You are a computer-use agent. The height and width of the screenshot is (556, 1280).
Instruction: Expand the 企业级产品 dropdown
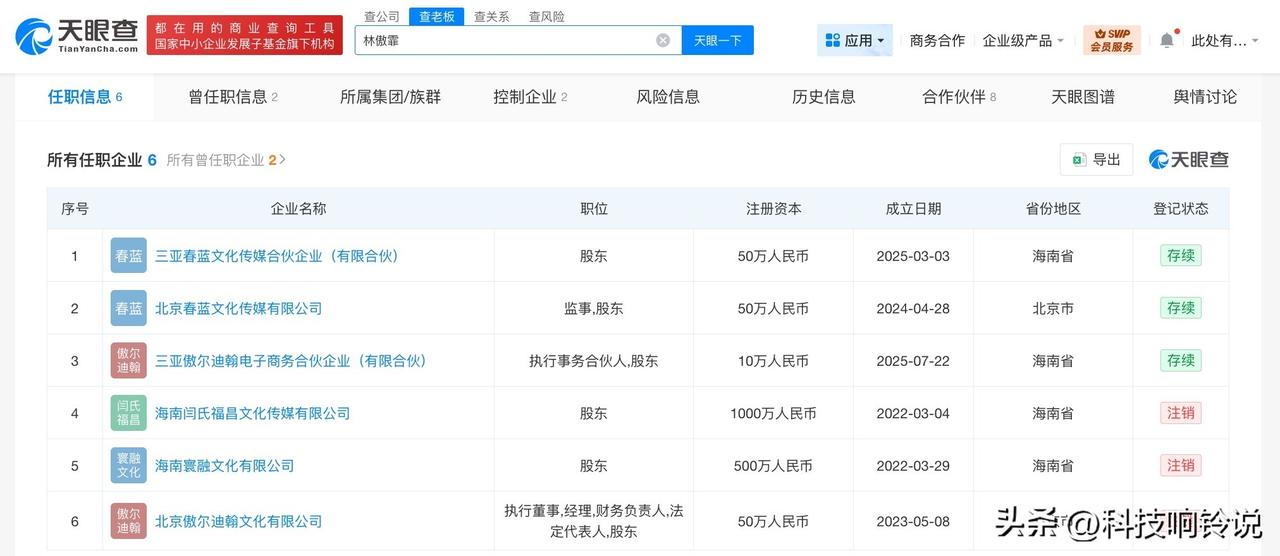(1024, 40)
